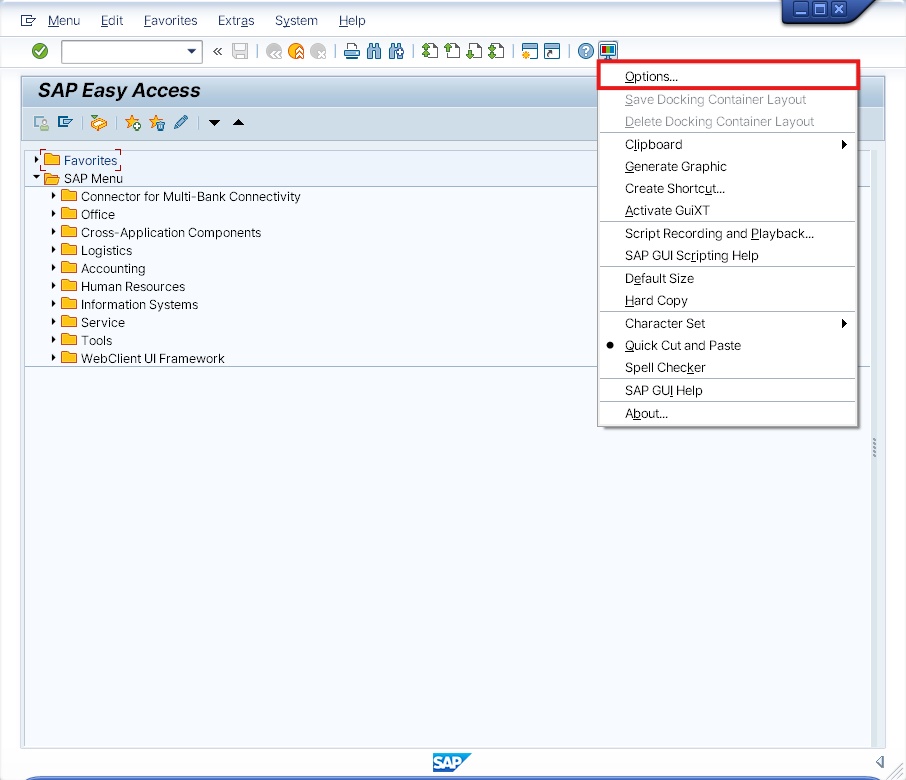906x780 pixels.
Task: Open the Extras menu
Action: point(236,21)
